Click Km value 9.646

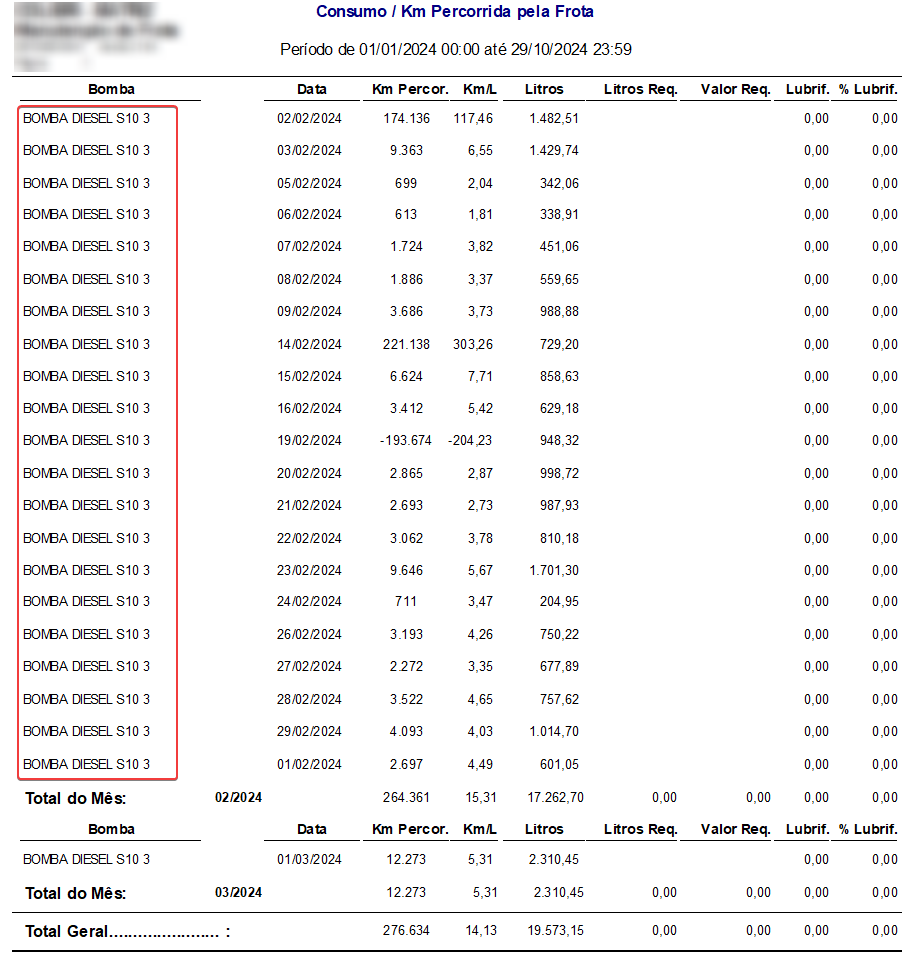click(x=406, y=571)
